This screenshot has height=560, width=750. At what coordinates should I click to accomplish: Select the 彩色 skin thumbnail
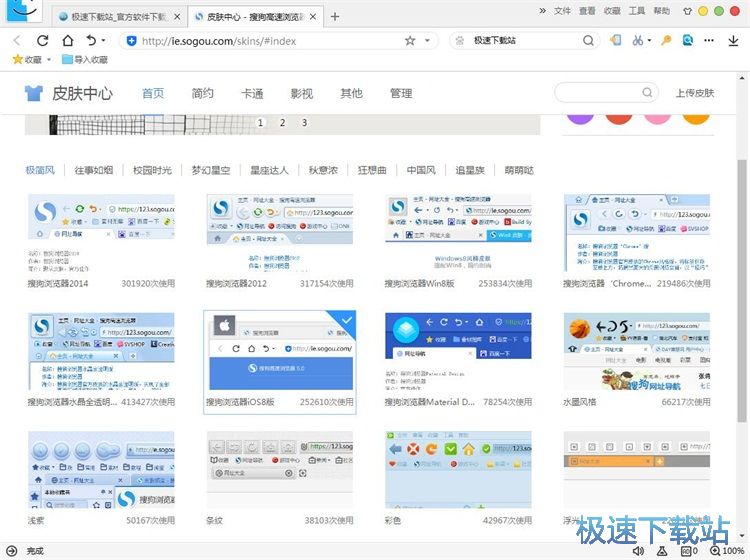coord(458,470)
